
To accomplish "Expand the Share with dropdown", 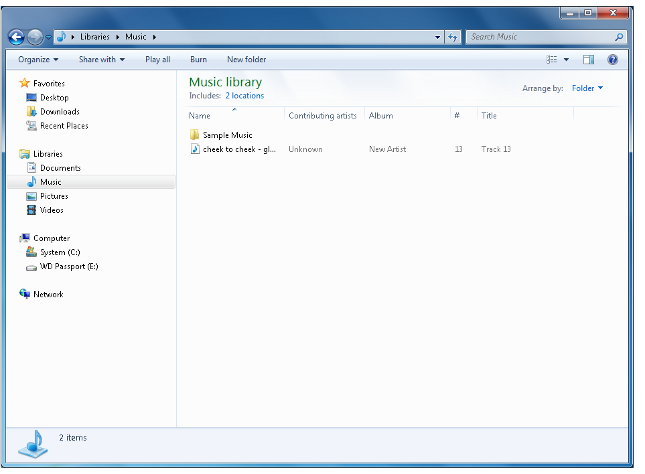I will (x=102, y=60).
